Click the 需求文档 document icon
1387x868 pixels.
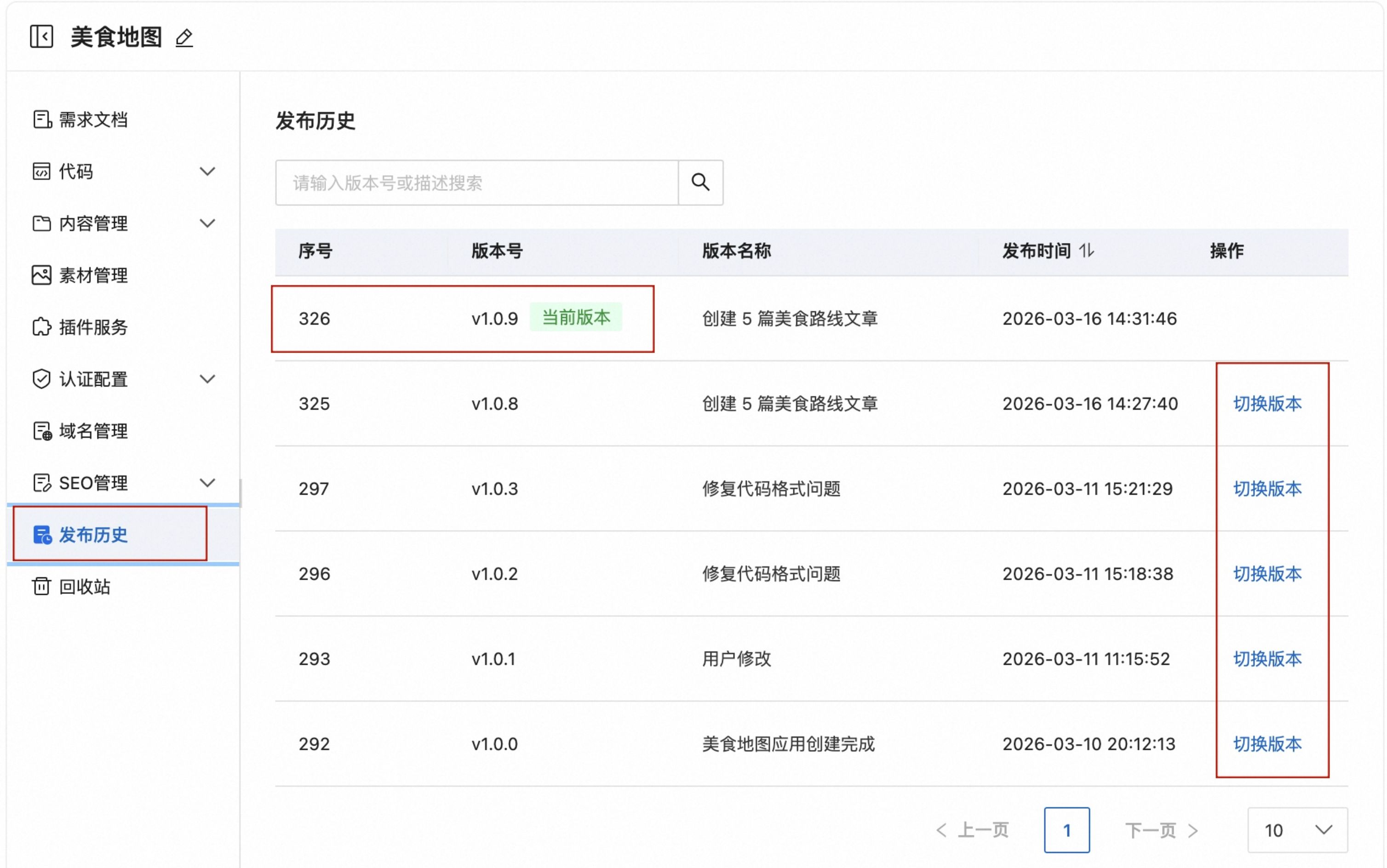[42, 120]
